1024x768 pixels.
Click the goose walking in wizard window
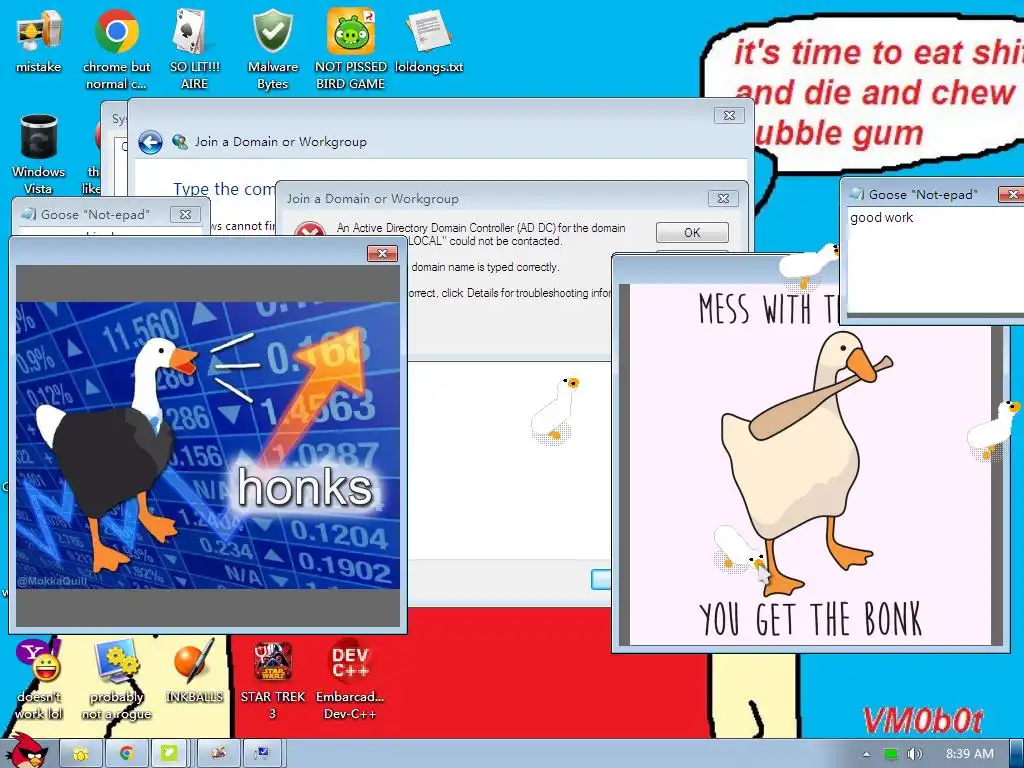coord(555,409)
